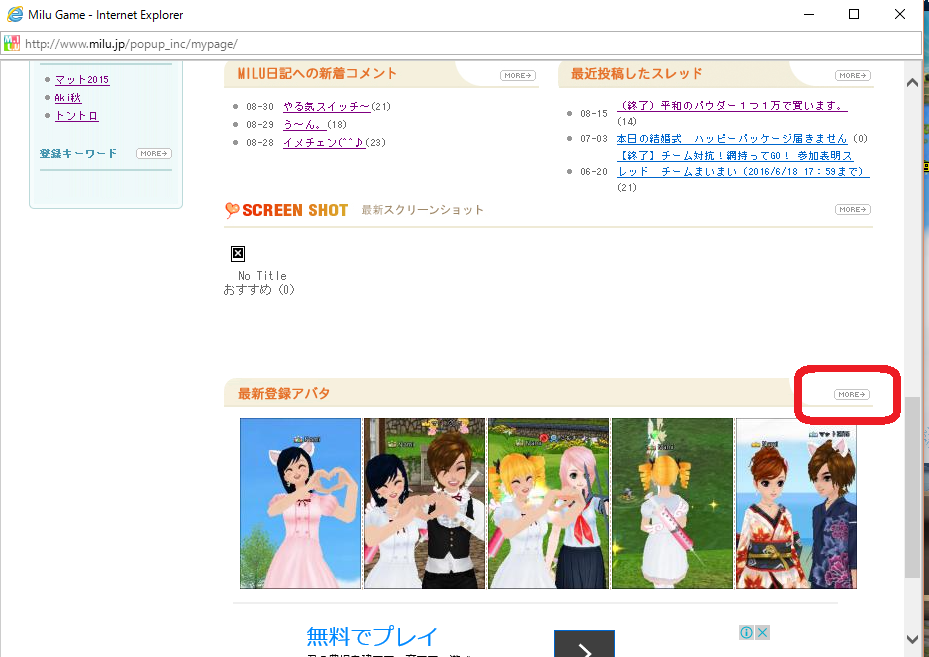
Task: Click the 無料でプレイ ad headline
Action: pyautogui.click(x=372, y=637)
